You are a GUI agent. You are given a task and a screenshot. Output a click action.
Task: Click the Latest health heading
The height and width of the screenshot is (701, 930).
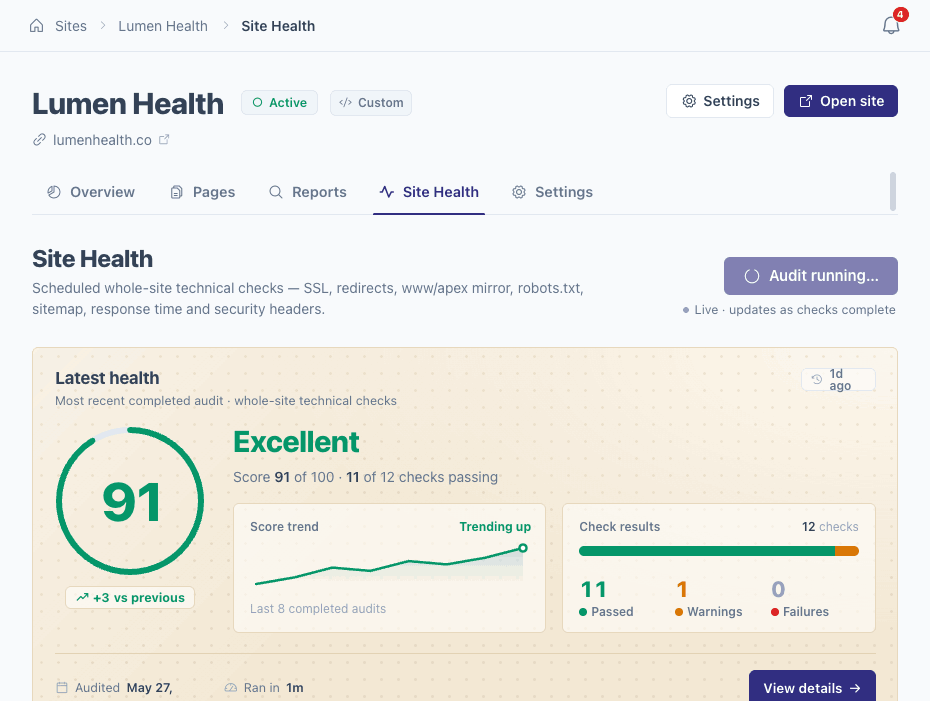pos(107,378)
